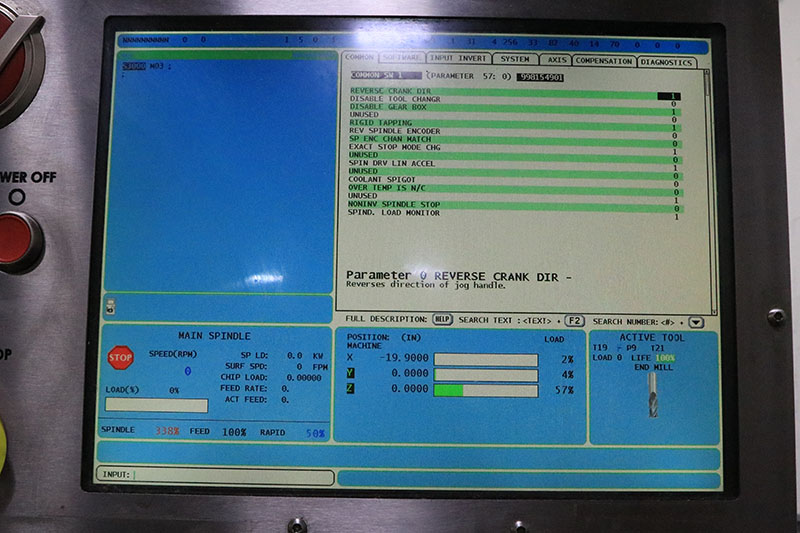The height and width of the screenshot is (533, 800).
Task: Click the small lock icon below program pane
Action: [x=109, y=306]
